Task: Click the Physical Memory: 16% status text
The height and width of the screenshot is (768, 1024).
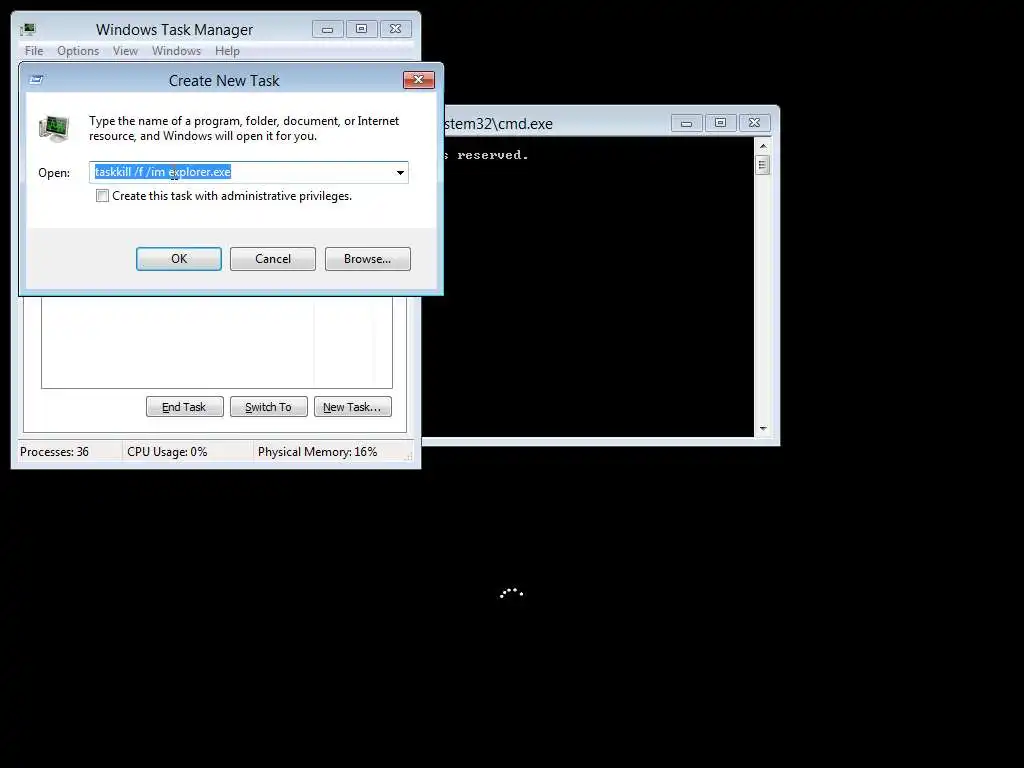Action: (317, 452)
